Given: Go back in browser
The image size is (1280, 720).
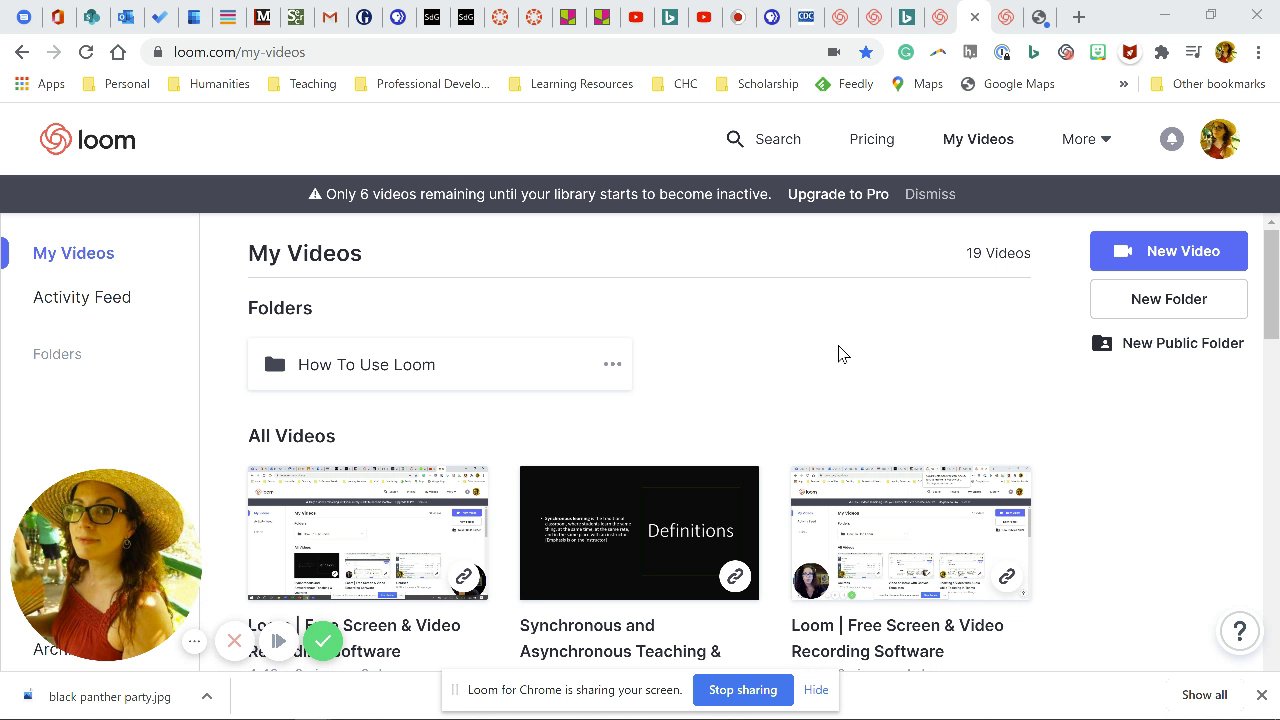Looking at the screenshot, I should pyautogui.click(x=22, y=52).
